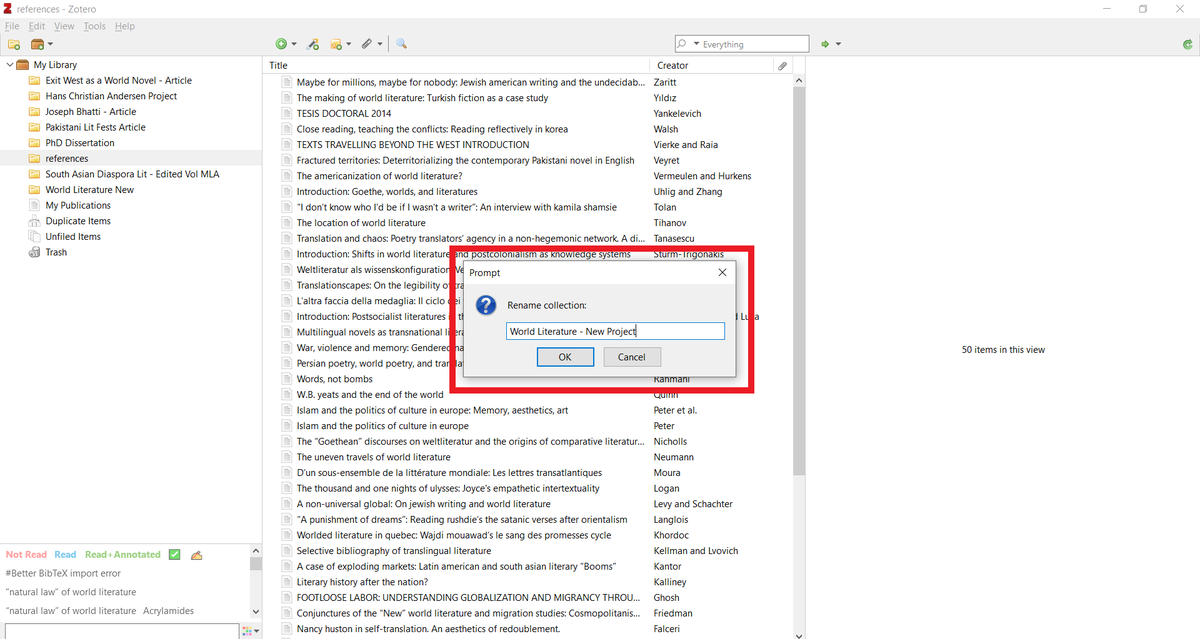Select the World Literature New collection
The width and height of the screenshot is (1200, 639).
tap(89, 190)
